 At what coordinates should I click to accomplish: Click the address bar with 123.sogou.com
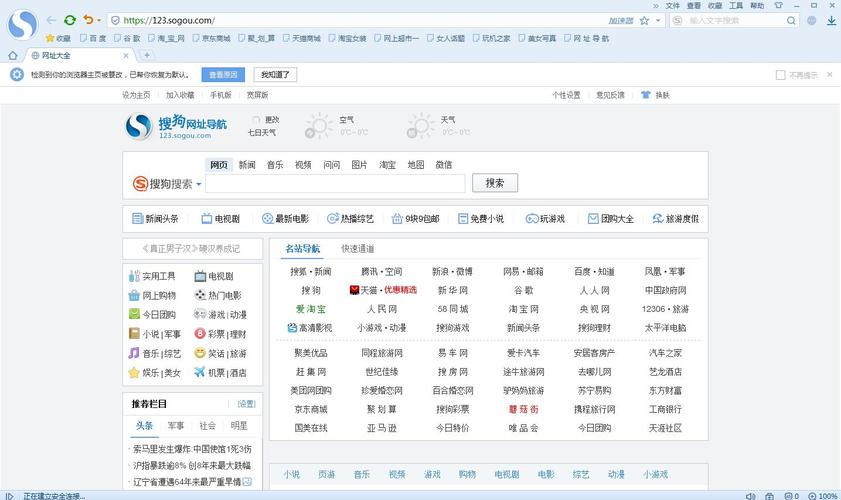[x=354, y=20]
